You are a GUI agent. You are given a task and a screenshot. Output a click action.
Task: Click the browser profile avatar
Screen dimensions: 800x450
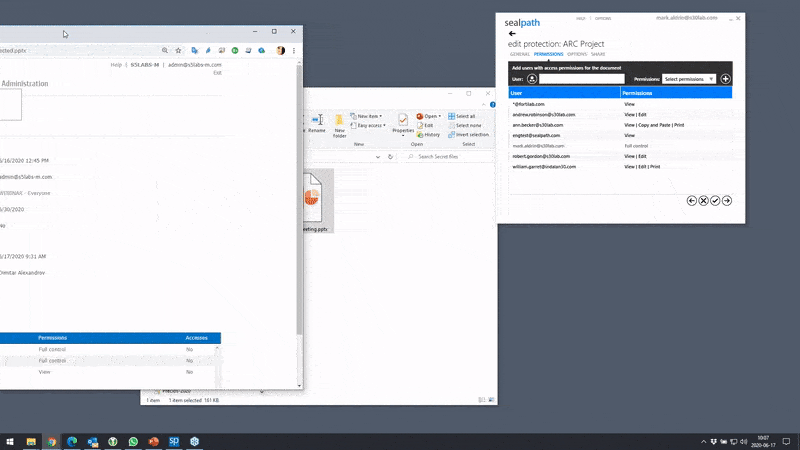[281, 51]
